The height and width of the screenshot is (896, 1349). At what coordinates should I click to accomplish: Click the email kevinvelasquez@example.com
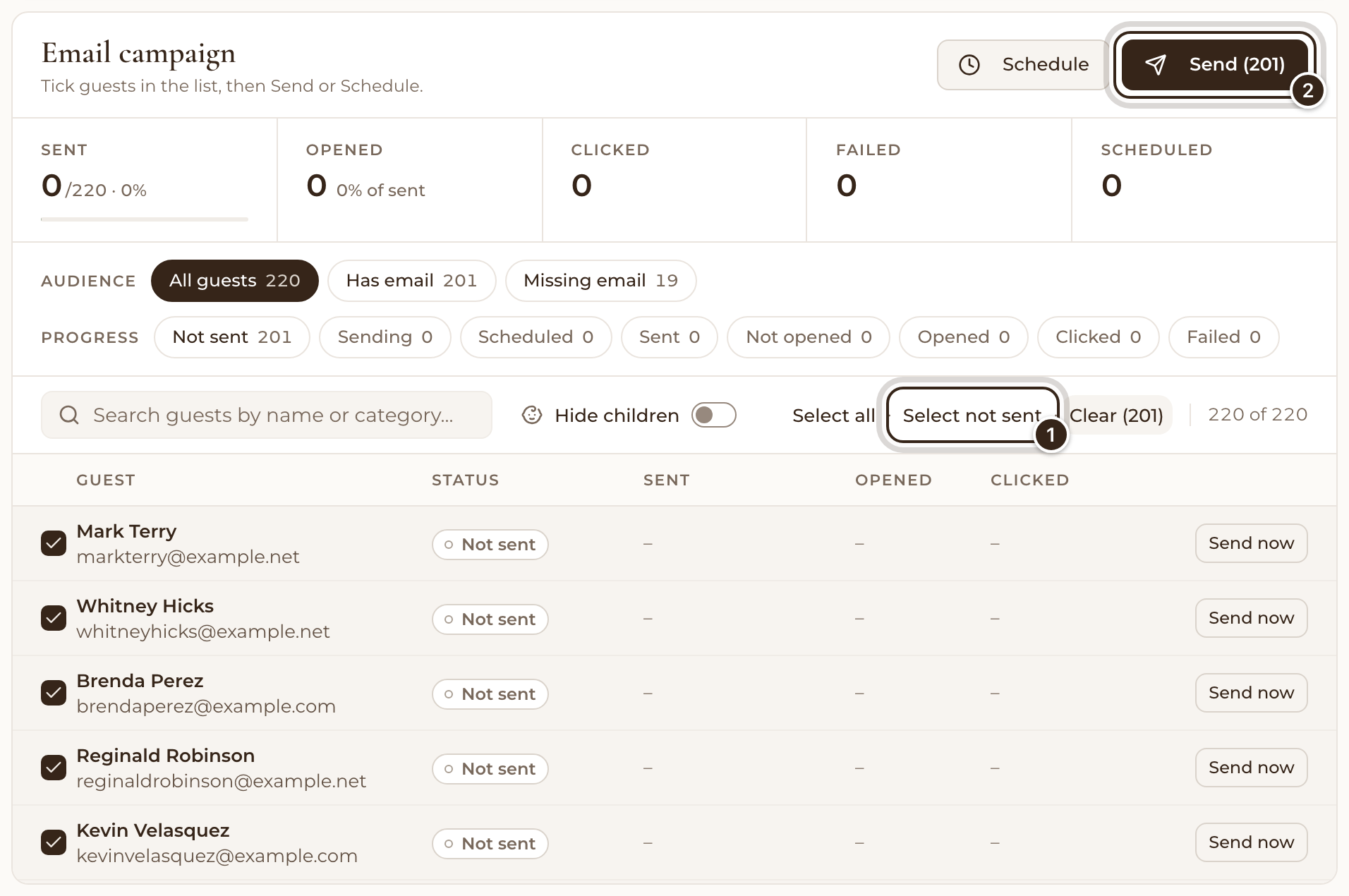click(217, 856)
